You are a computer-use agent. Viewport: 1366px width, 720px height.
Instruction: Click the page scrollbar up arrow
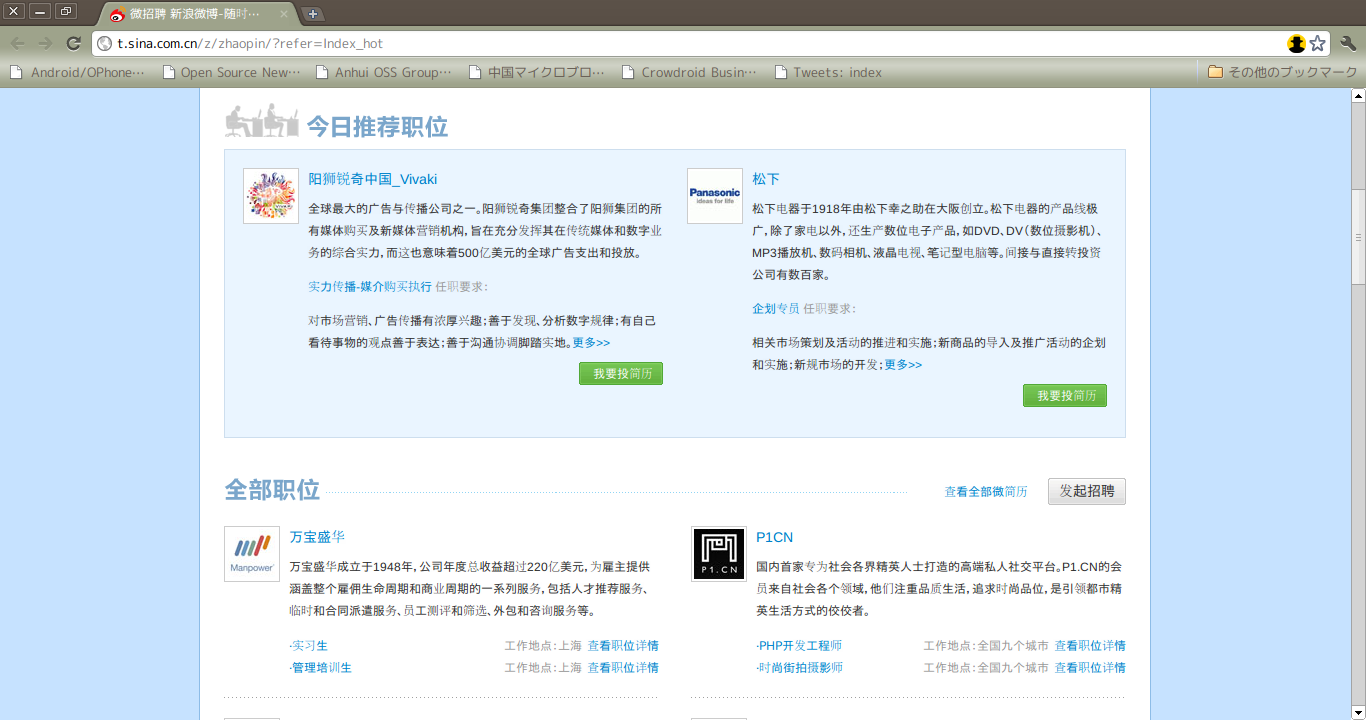pos(1358,96)
